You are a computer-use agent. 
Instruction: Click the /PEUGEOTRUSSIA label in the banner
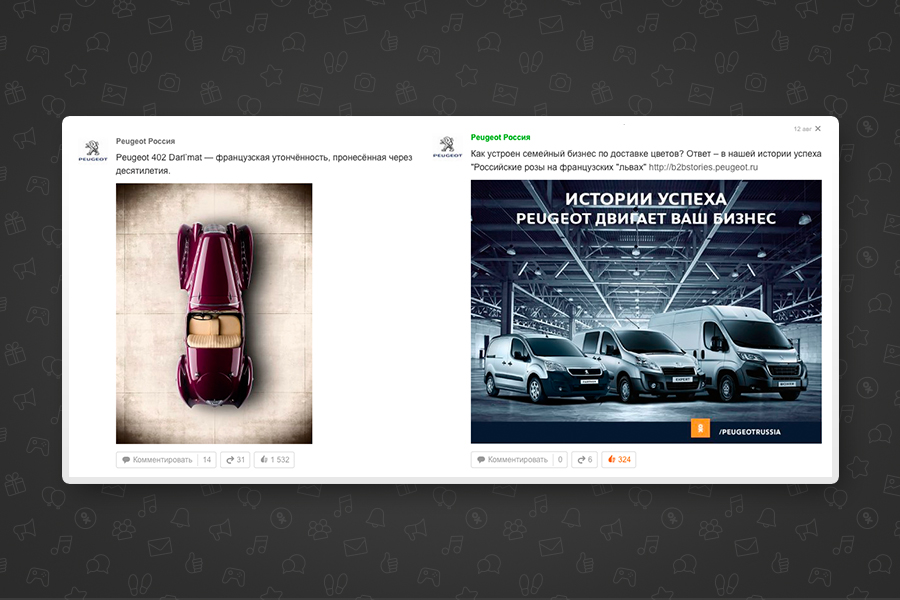(750, 432)
